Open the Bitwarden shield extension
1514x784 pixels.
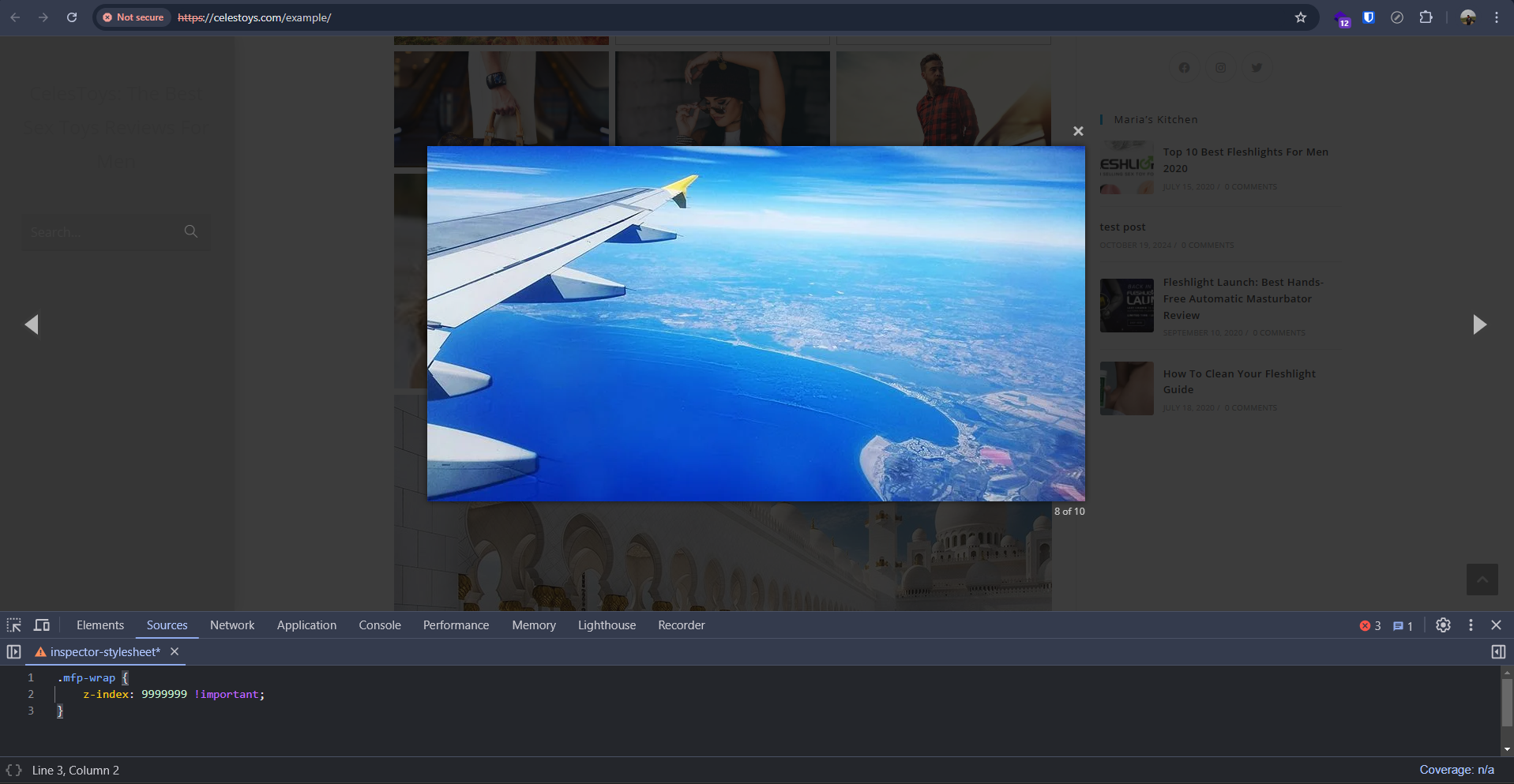[x=1369, y=17]
